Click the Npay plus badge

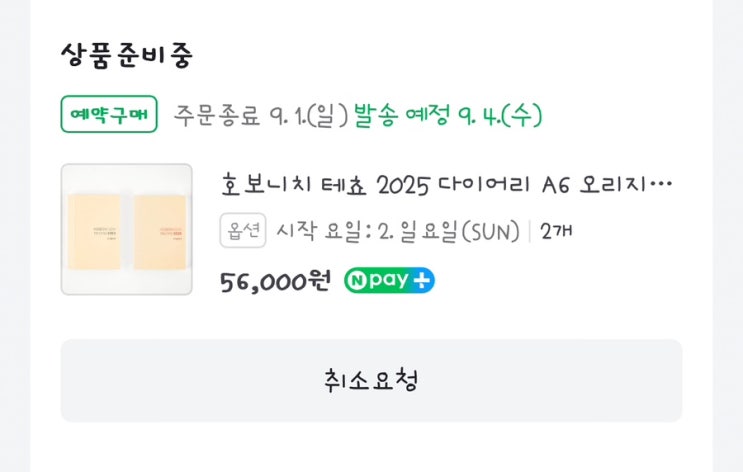(389, 281)
